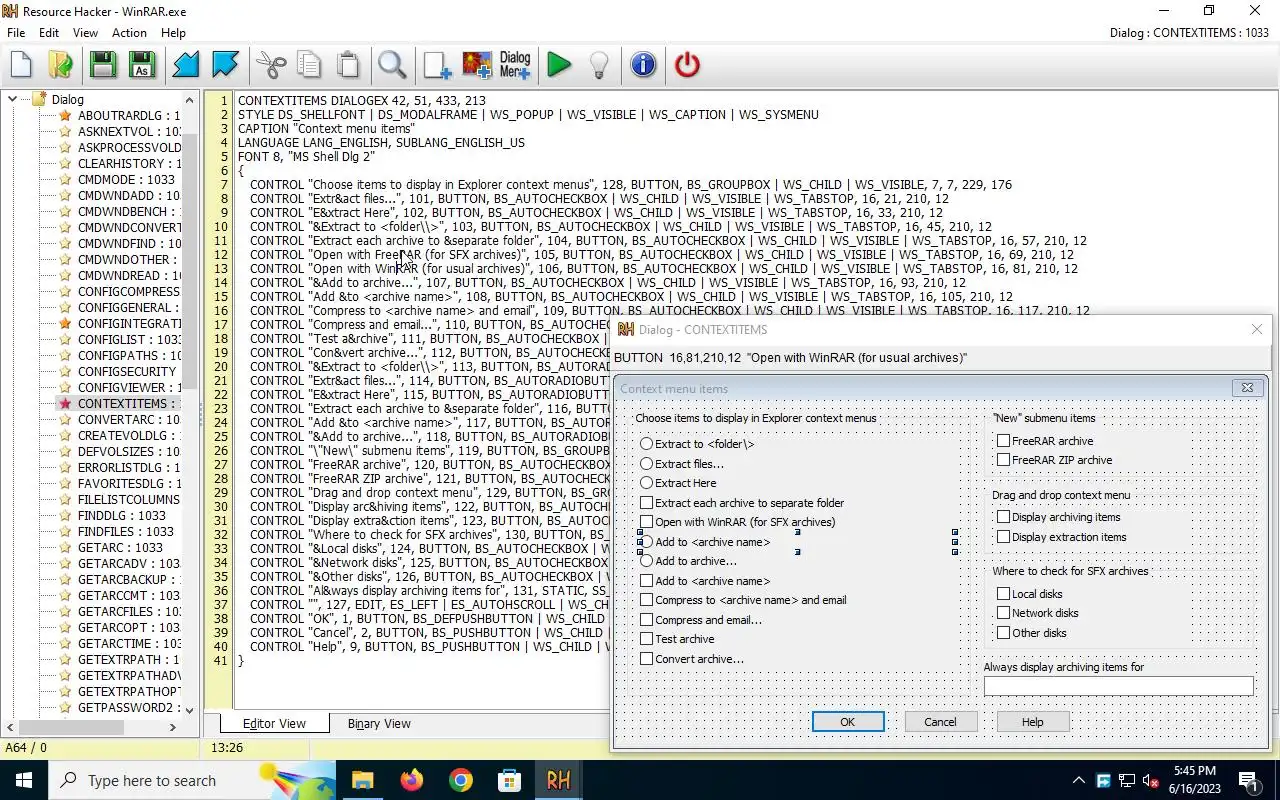Click the tree horizontal scrollbar right arrow

tap(173, 727)
